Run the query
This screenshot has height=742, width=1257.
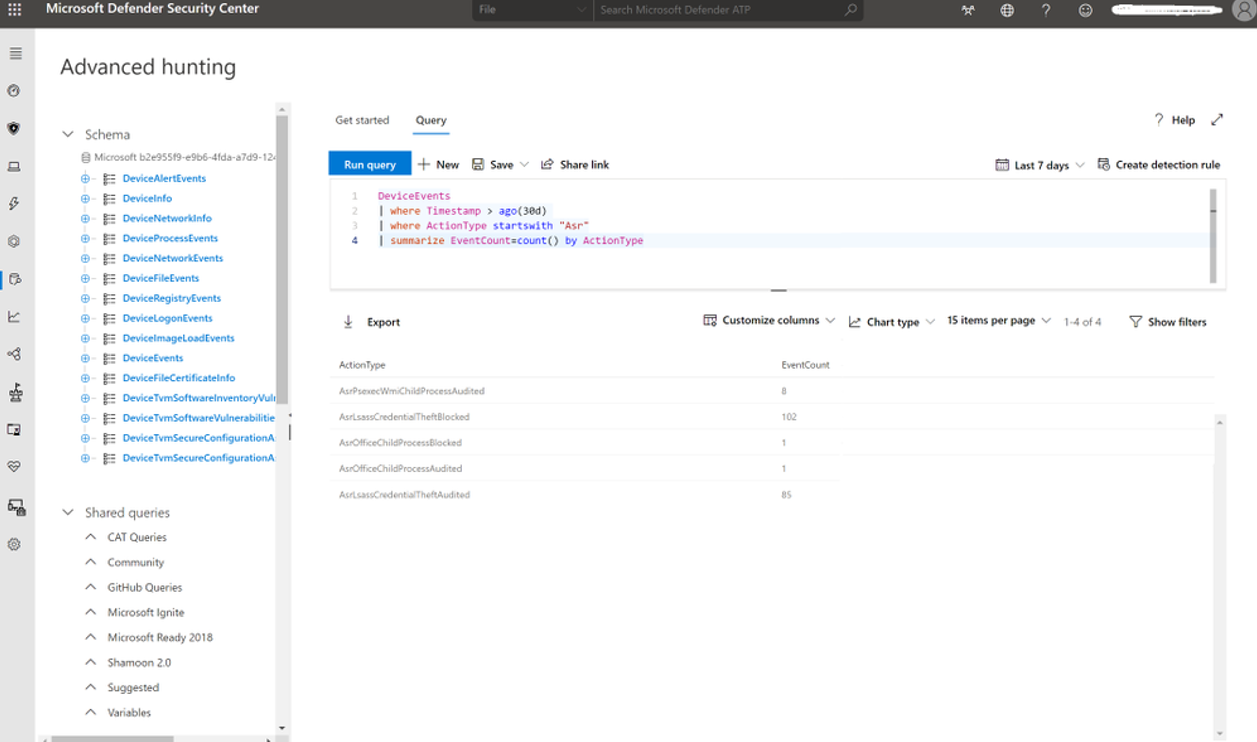click(370, 164)
